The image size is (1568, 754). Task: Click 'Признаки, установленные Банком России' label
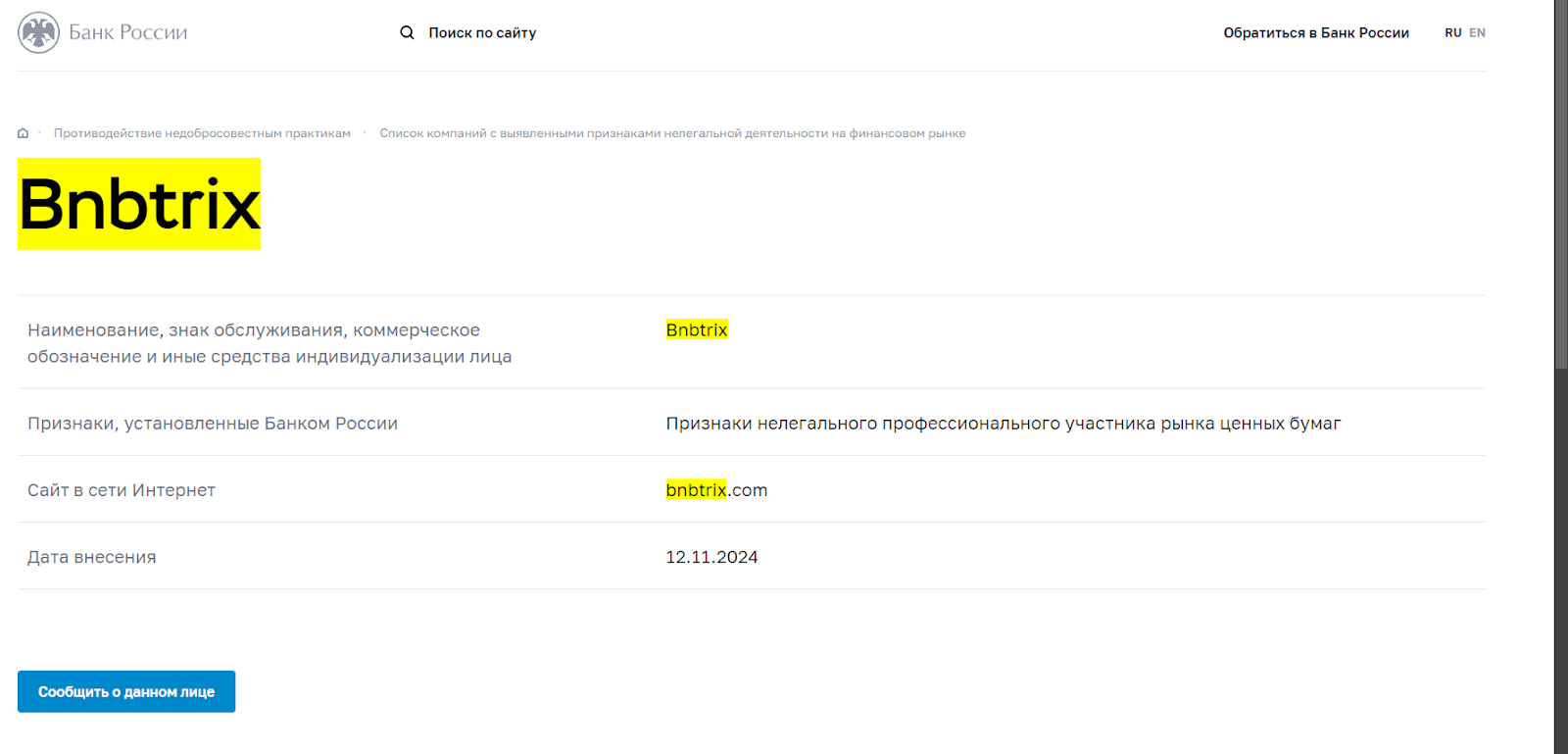[213, 424]
